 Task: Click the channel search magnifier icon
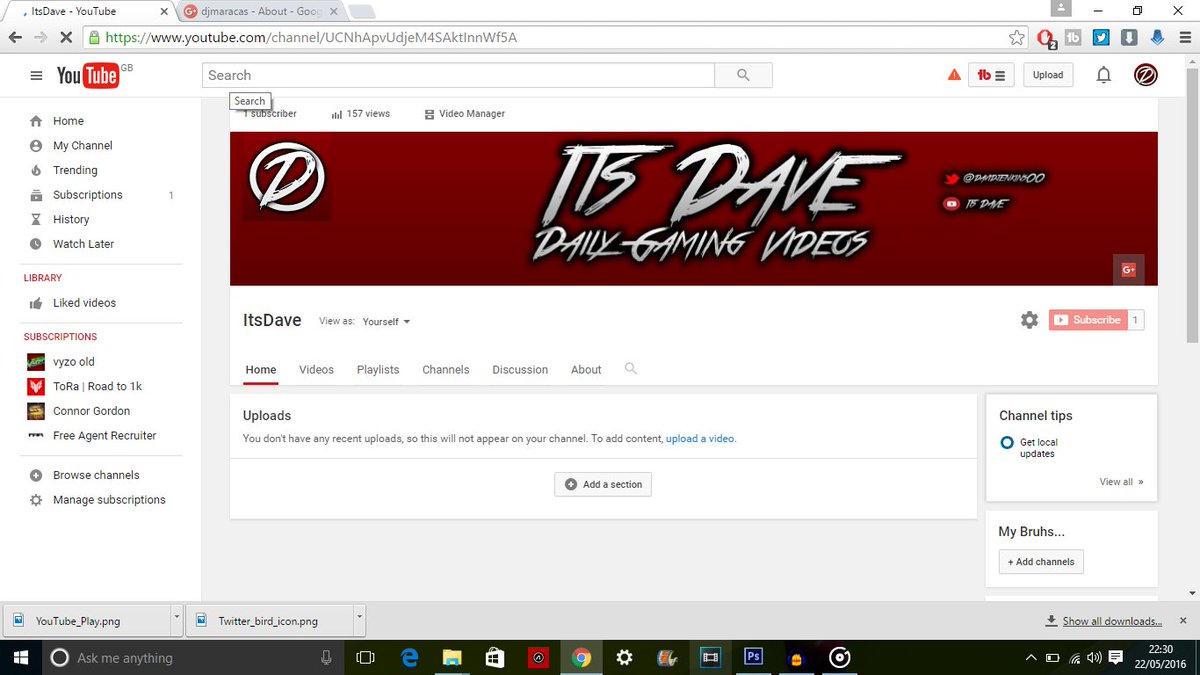click(630, 369)
